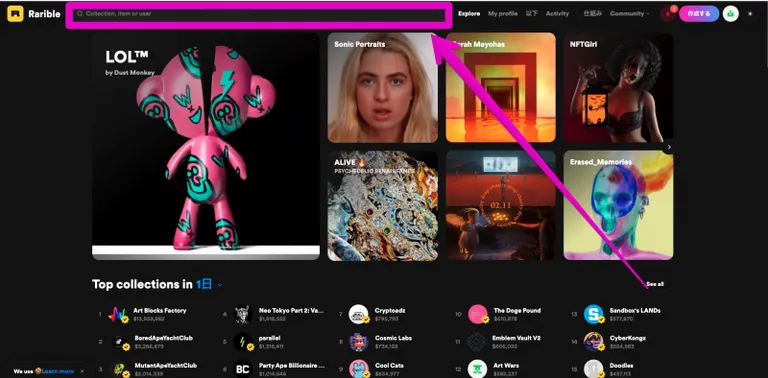768x378 pixels.
Task: Click the CyberKongz collection avatar
Action: click(593, 342)
